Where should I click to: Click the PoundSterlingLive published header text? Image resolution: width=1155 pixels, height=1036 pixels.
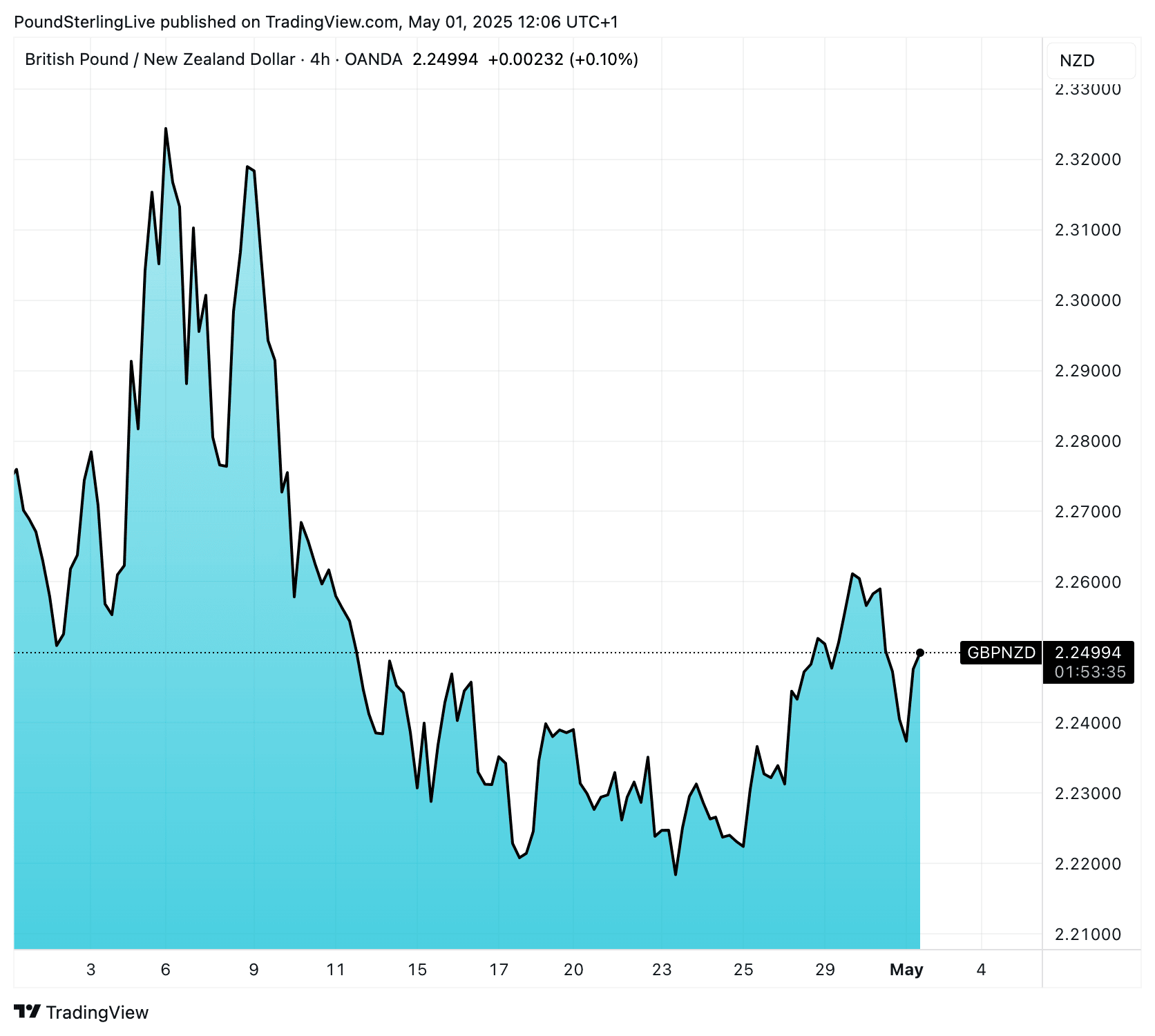pos(316,22)
